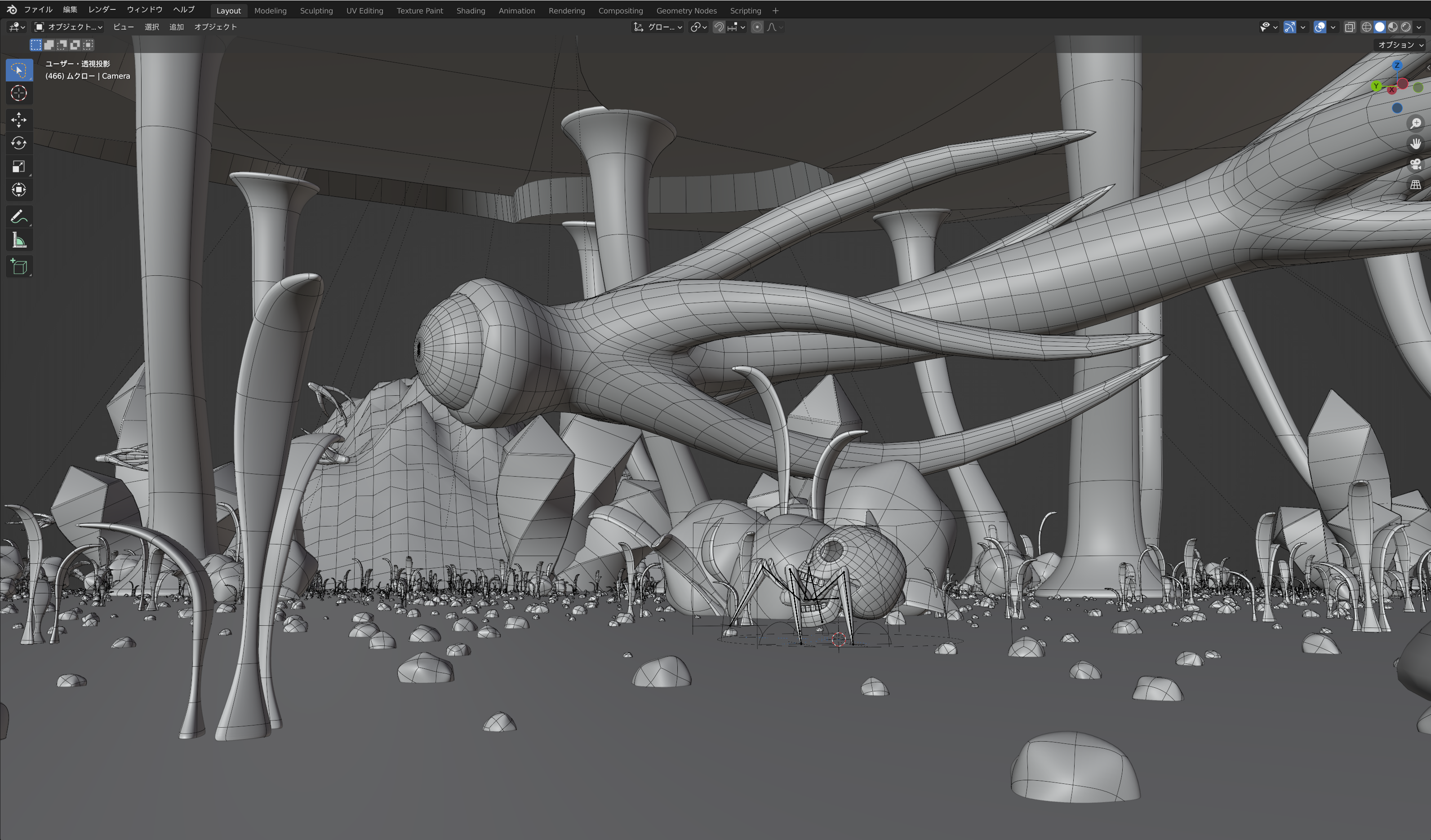1431x840 pixels.
Task: Select the Select Box tool
Action: (x=19, y=70)
